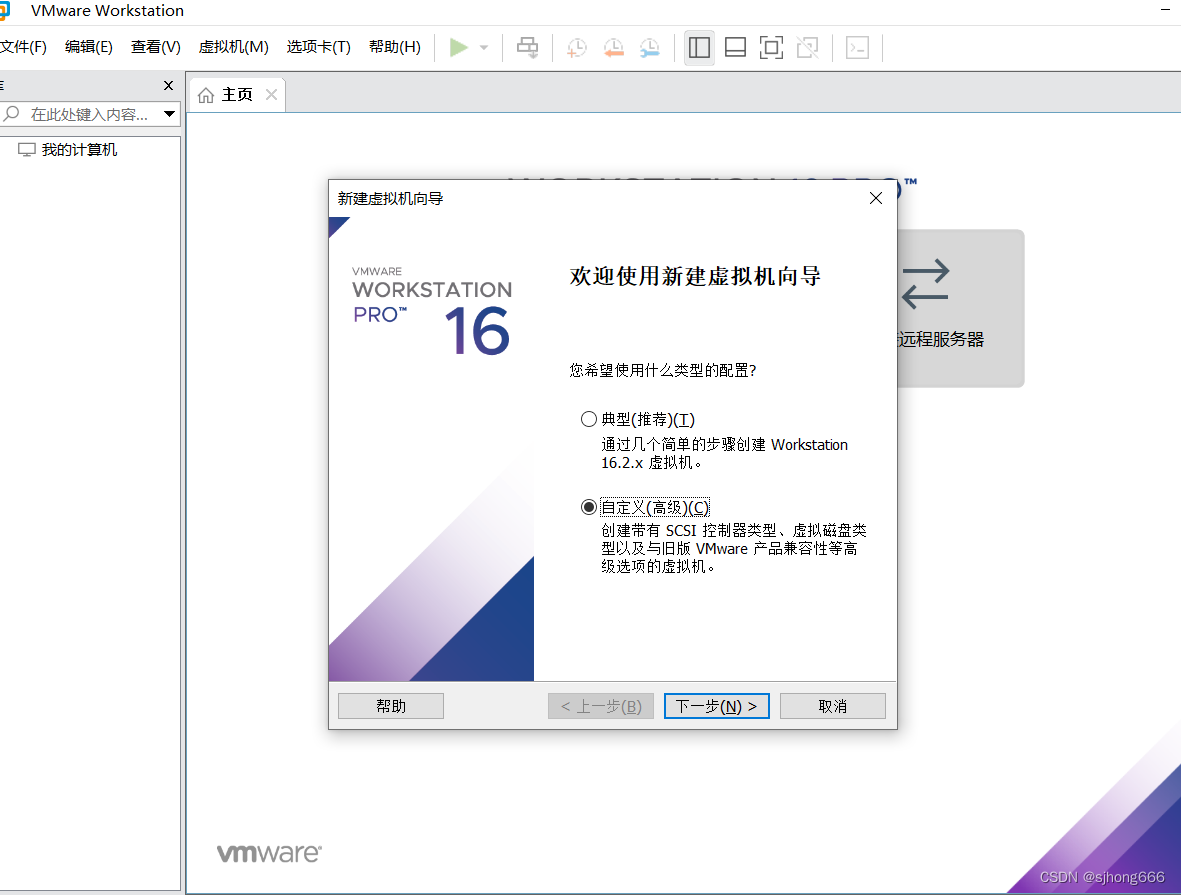Open the 文件(F) menu
Viewport: 1181px width, 895px height.
(23, 47)
